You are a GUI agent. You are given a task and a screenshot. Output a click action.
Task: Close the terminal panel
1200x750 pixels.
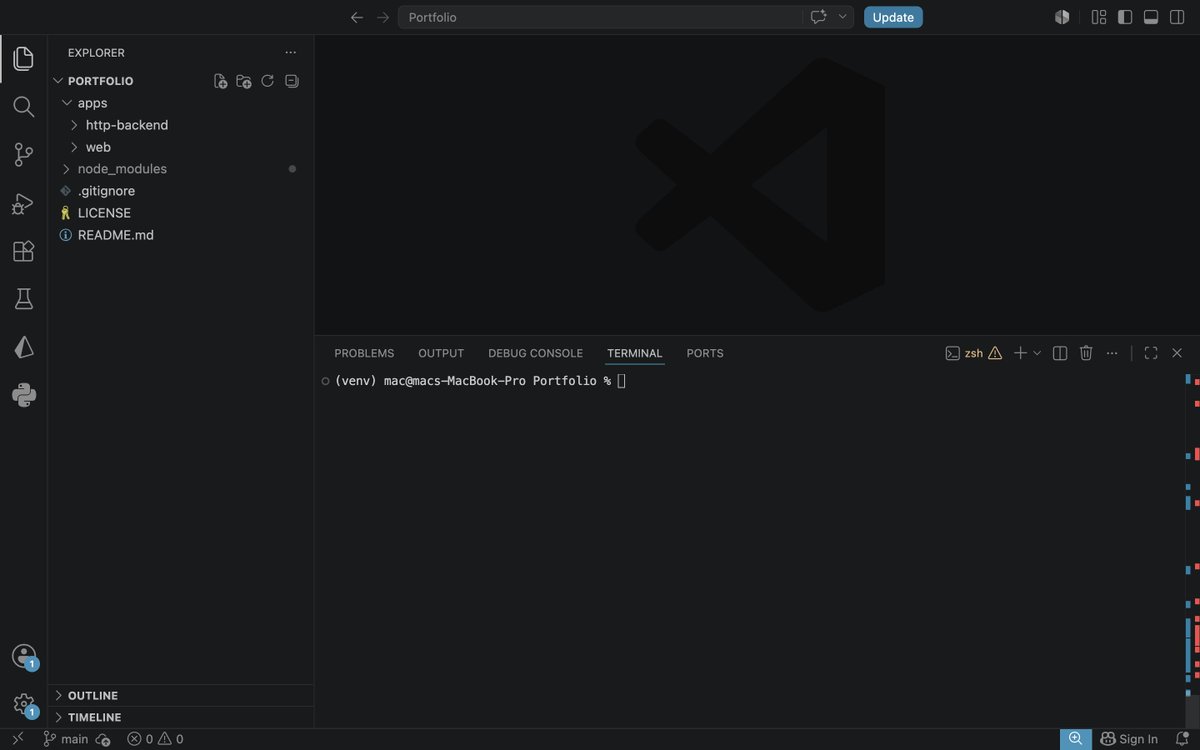point(1177,353)
